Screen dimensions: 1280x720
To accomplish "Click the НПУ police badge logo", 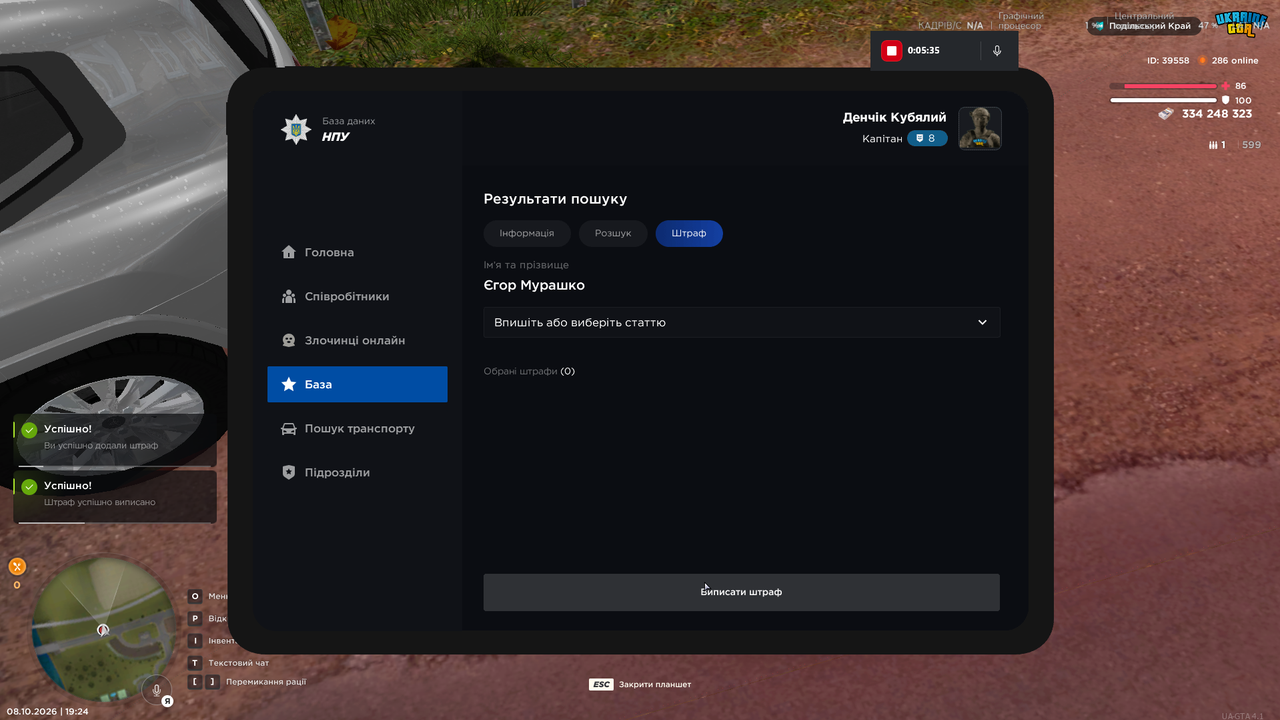I will point(296,129).
